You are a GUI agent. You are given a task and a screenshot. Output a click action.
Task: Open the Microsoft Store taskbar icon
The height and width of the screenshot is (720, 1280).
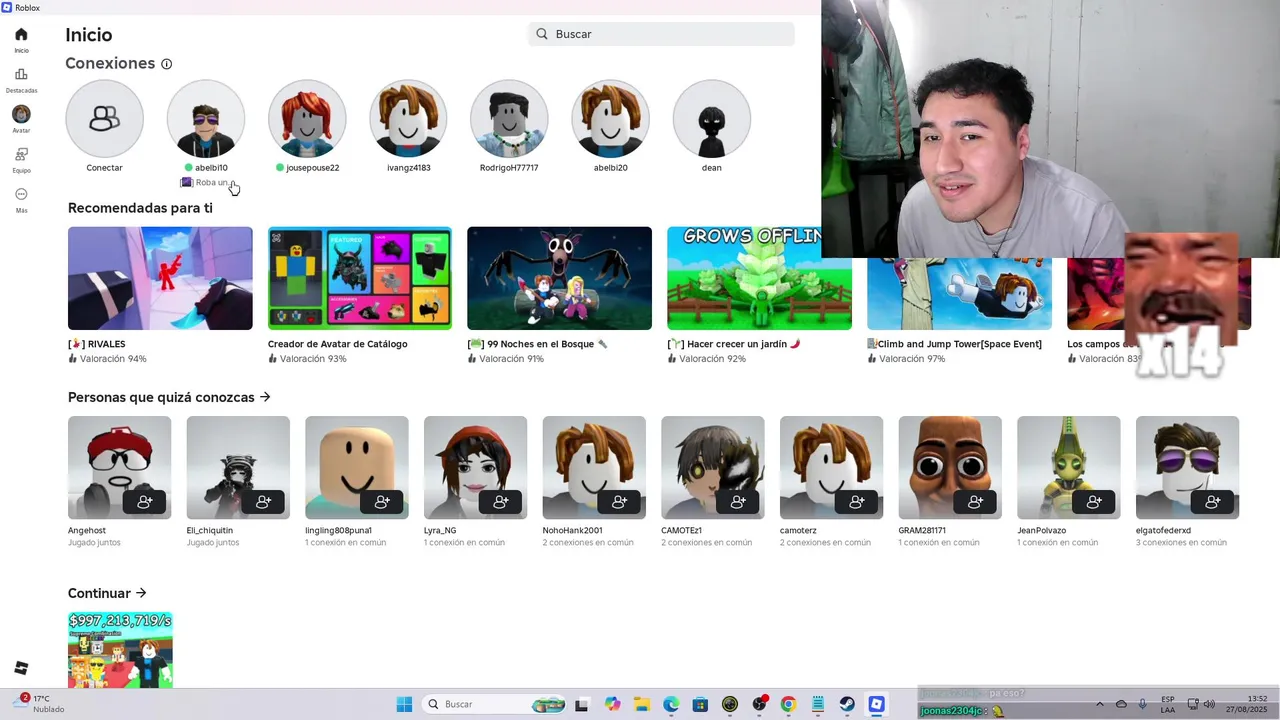[700, 704]
